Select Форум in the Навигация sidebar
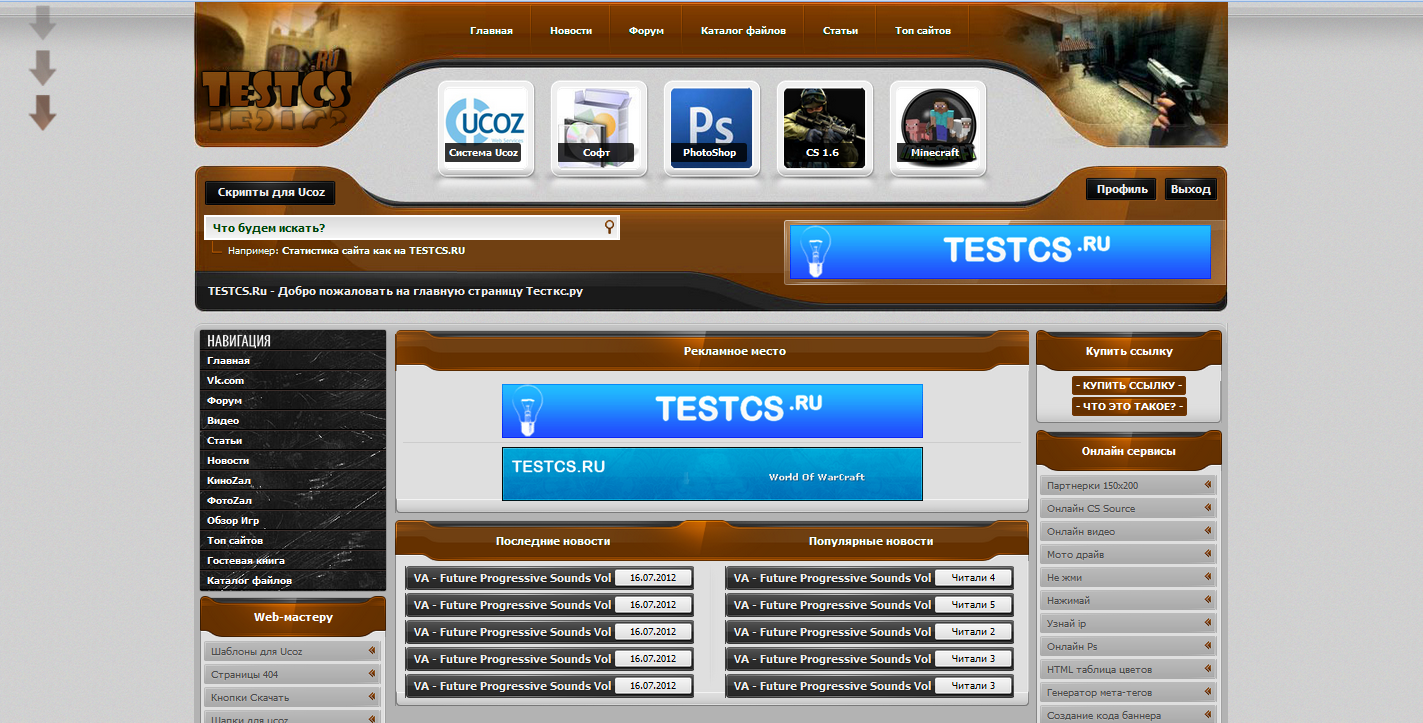The width and height of the screenshot is (1423, 723). point(292,400)
